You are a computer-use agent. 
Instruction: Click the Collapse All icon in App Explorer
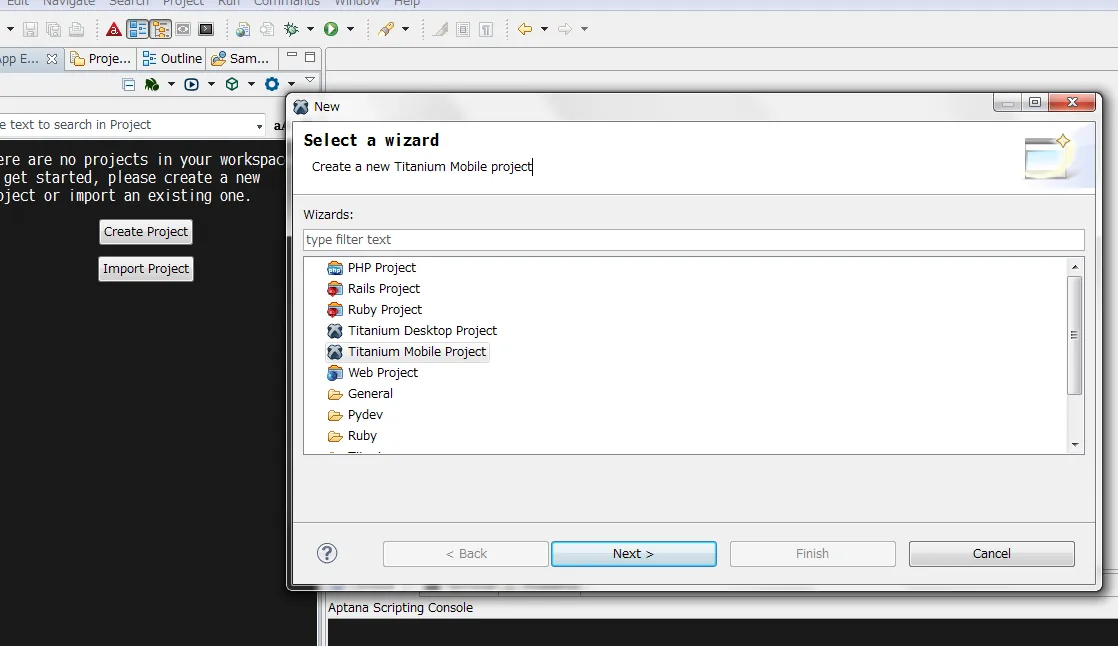pos(129,85)
